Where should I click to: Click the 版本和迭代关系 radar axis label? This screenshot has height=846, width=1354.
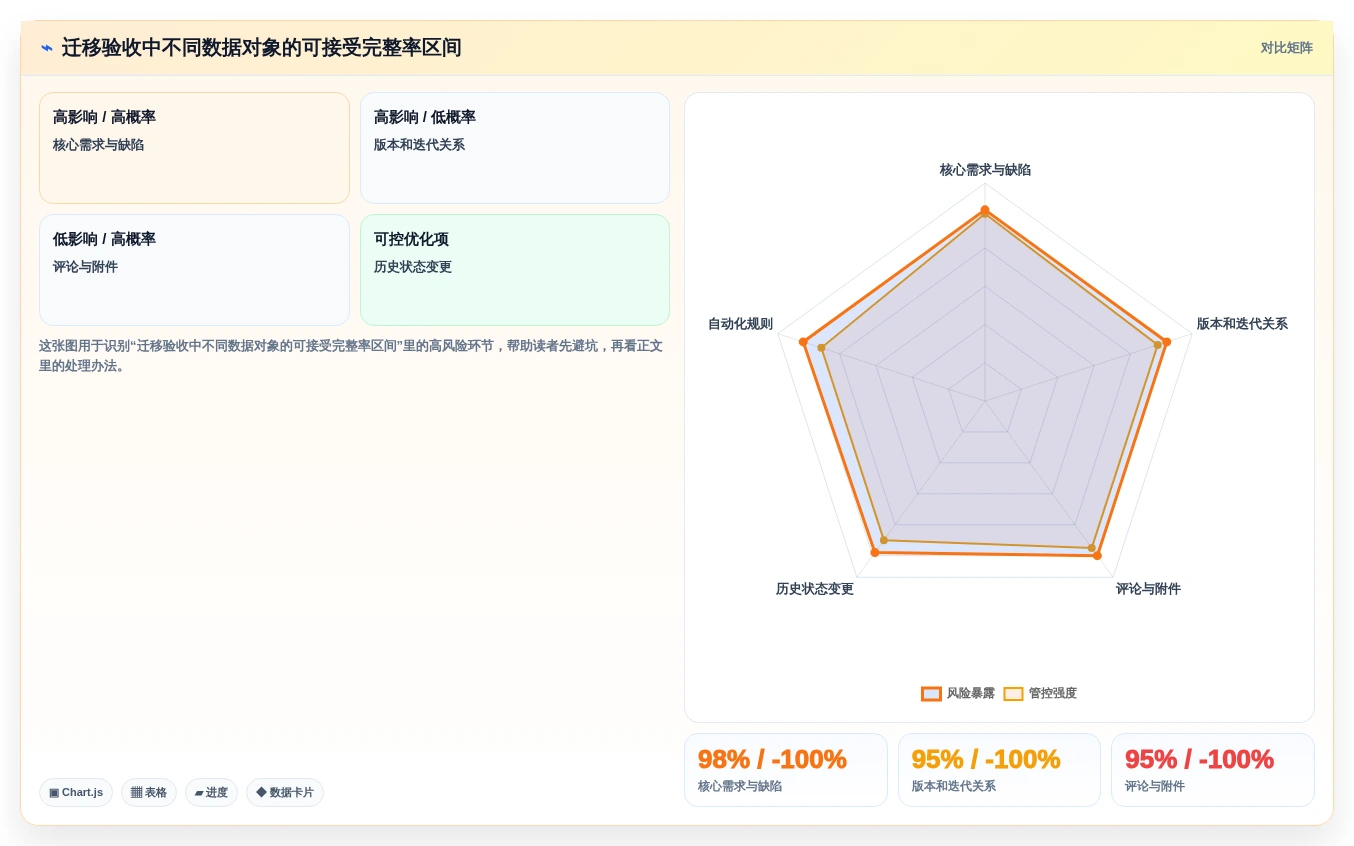(x=1242, y=324)
